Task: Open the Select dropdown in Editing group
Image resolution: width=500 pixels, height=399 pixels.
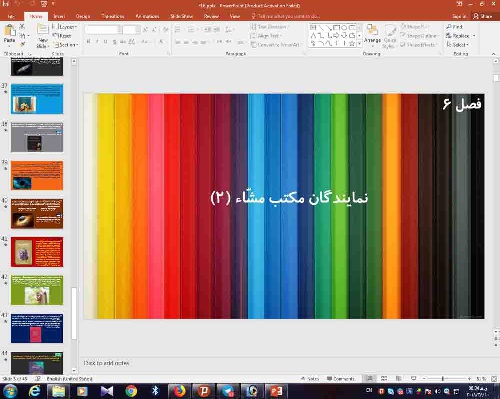Action: coord(458,44)
